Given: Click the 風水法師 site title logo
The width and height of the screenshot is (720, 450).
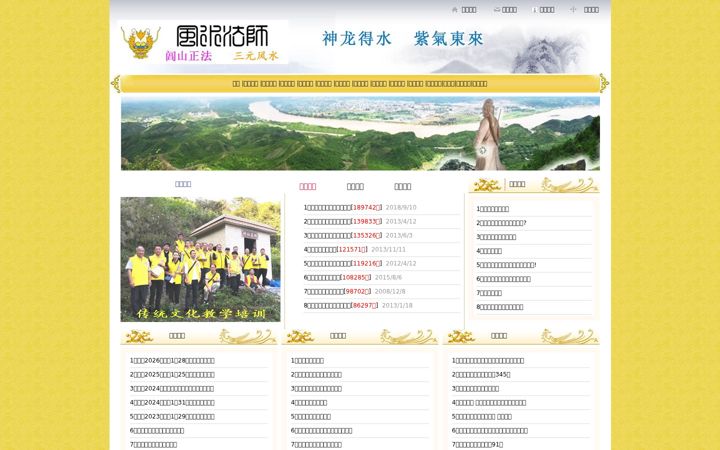Looking at the screenshot, I should pos(222,36).
